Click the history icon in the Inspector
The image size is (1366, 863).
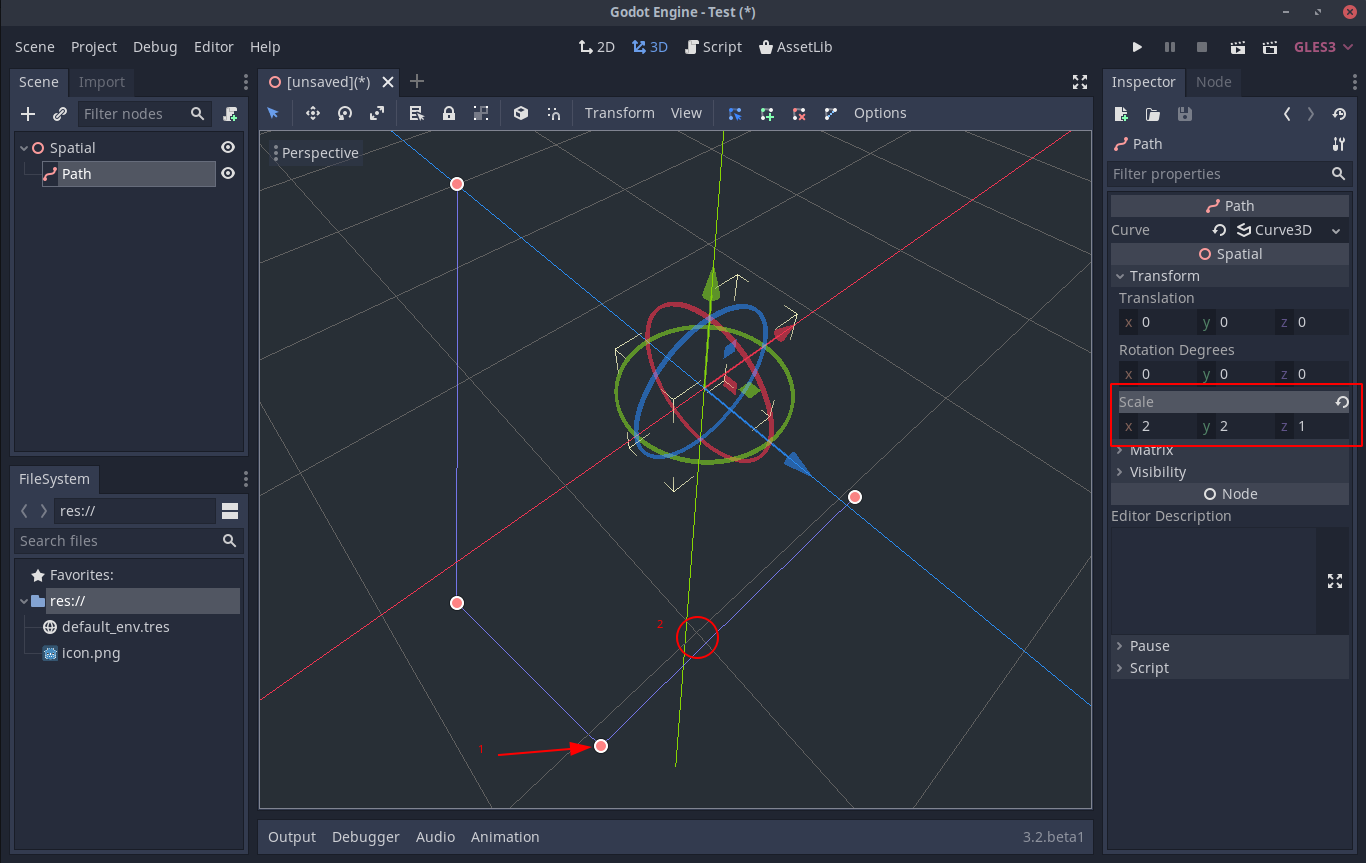tap(1339, 114)
